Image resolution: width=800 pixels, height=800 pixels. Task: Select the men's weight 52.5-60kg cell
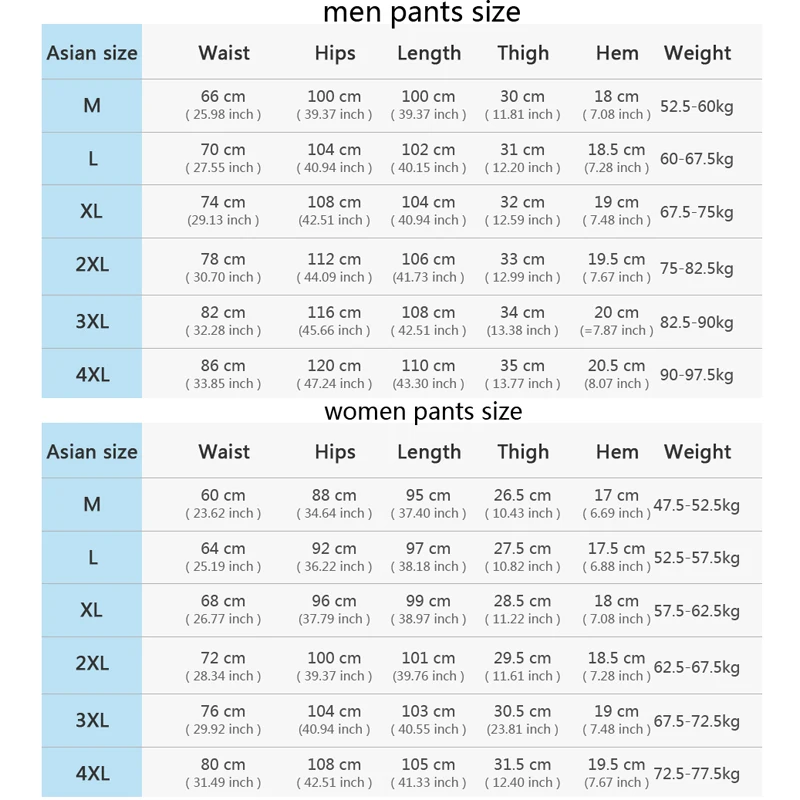(x=696, y=106)
